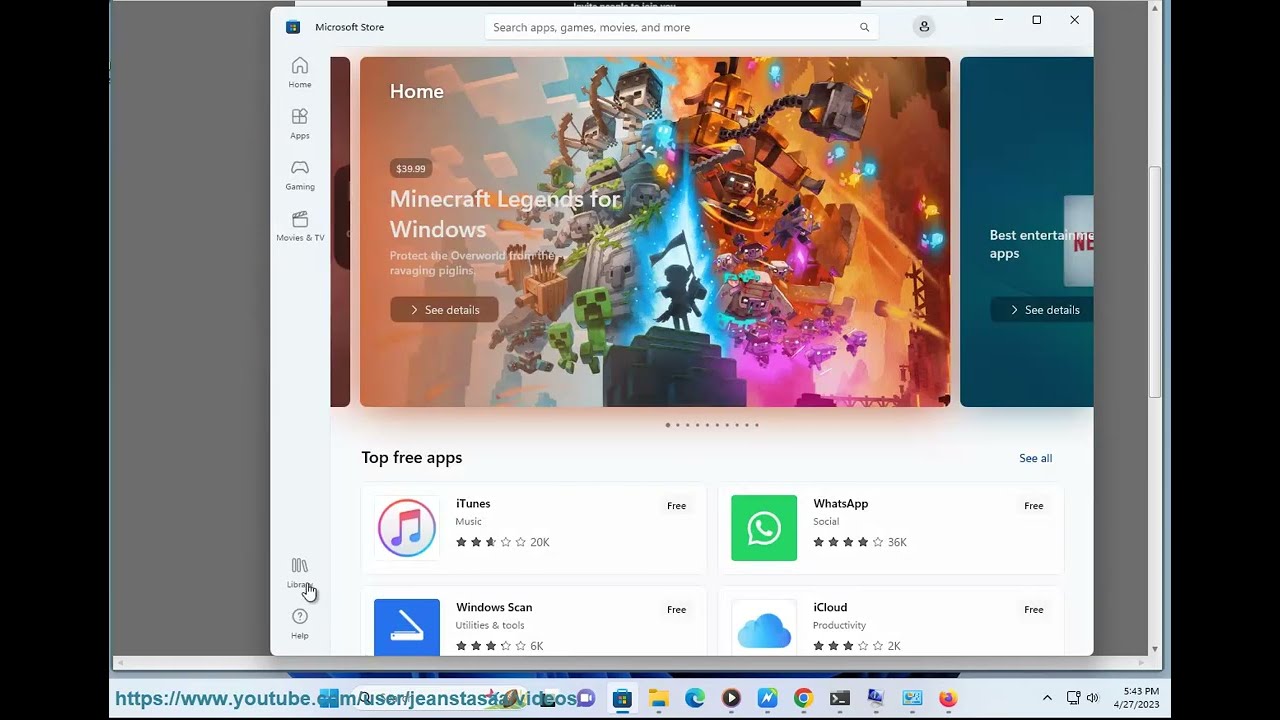Viewport: 1280px width, 720px height.
Task: Click the iTunes star rating 20K
Action: point(502,542)
